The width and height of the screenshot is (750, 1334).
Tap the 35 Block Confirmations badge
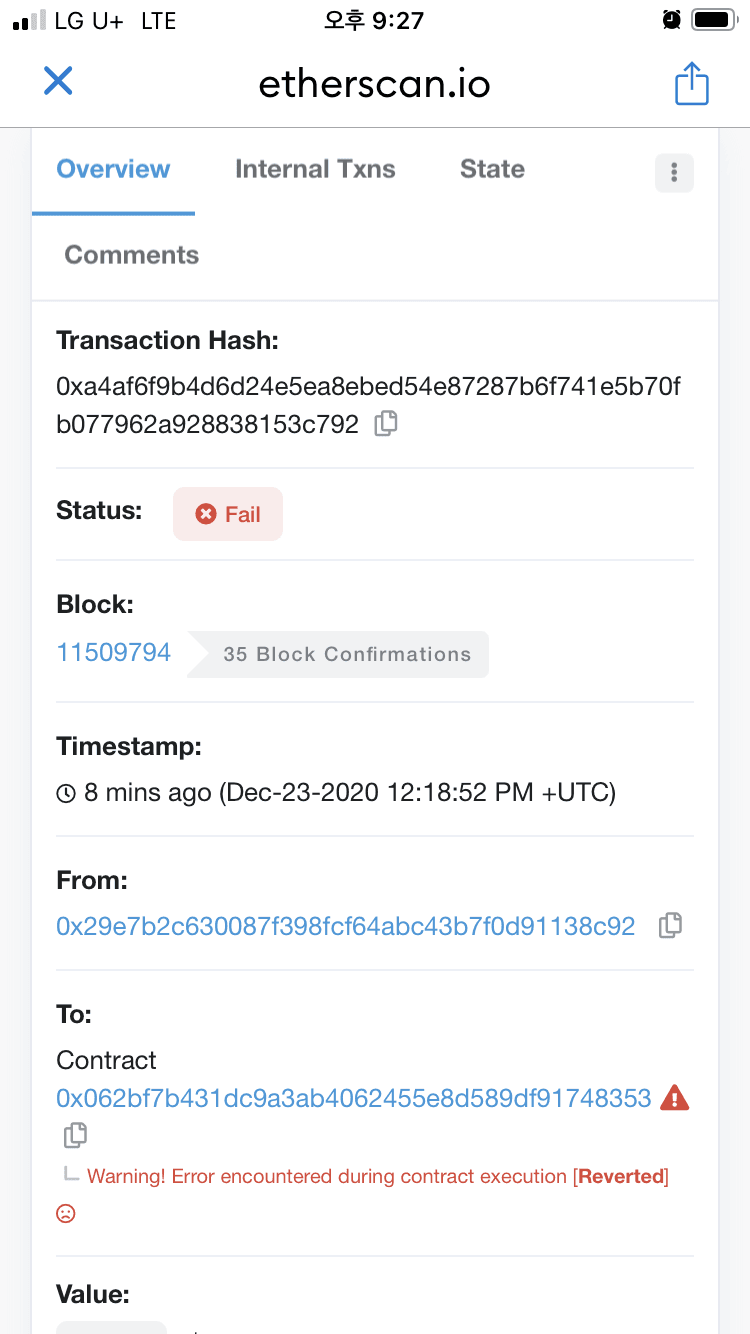pos(338,654)
